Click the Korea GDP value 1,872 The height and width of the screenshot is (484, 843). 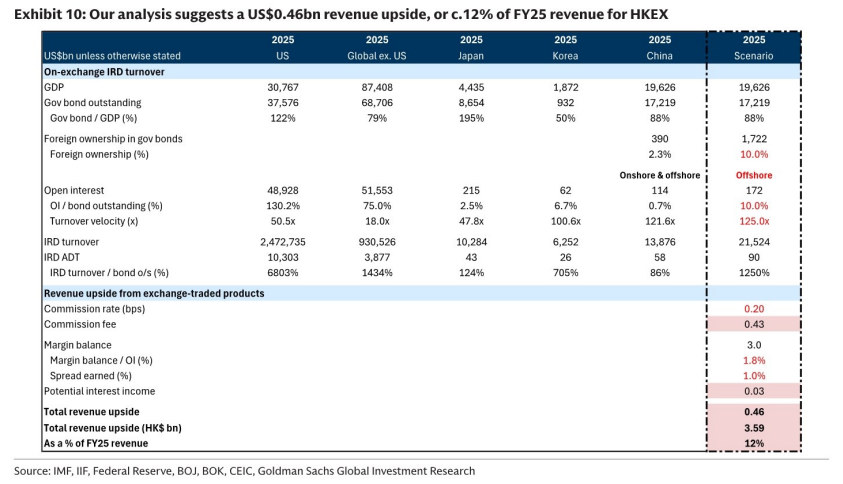566,87
